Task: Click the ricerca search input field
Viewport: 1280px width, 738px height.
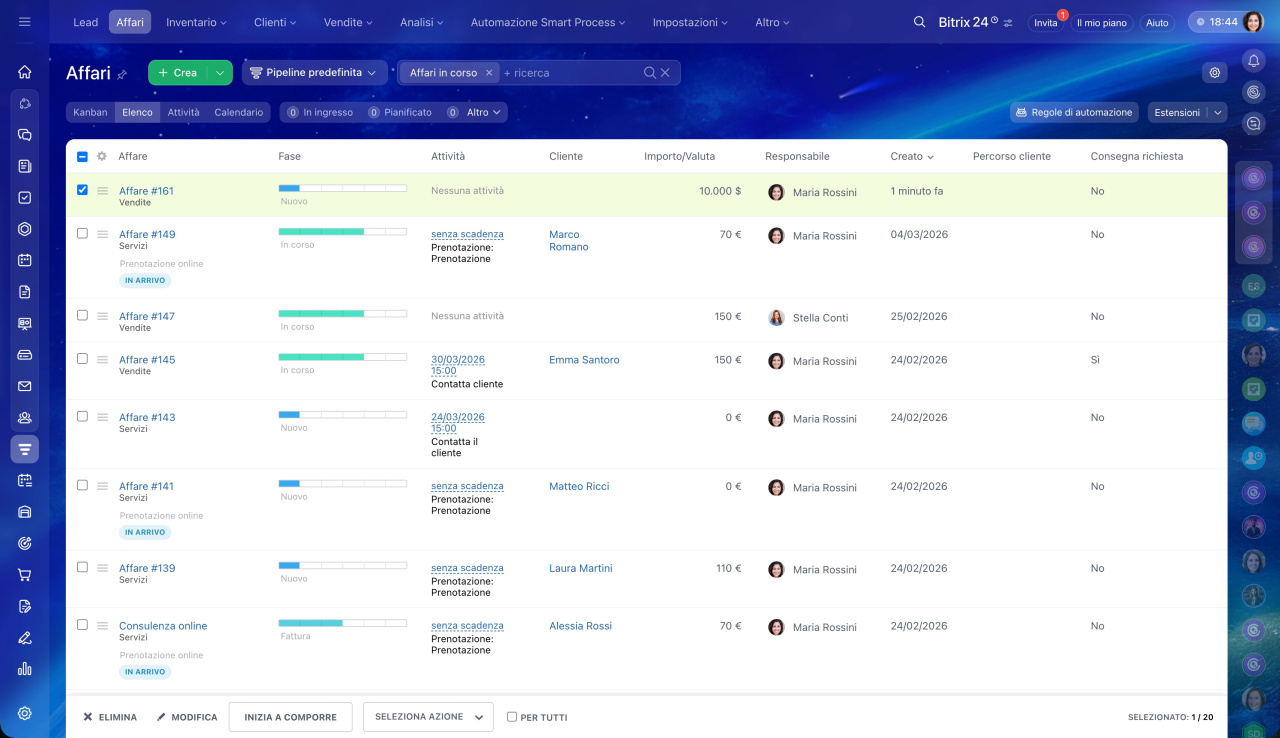Action: point(570,72)
